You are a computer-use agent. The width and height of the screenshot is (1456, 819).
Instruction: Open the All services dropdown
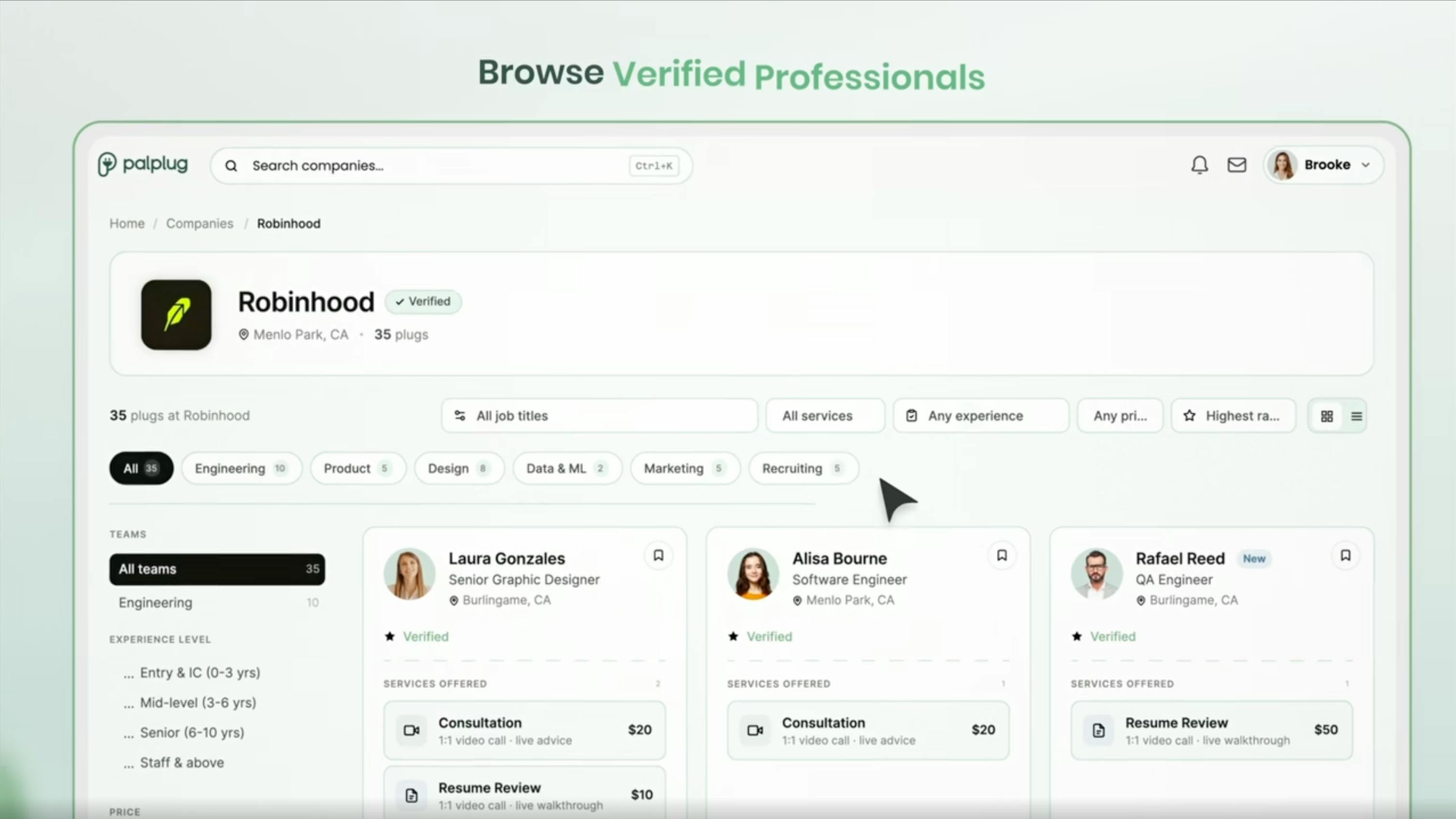(825, 416)
